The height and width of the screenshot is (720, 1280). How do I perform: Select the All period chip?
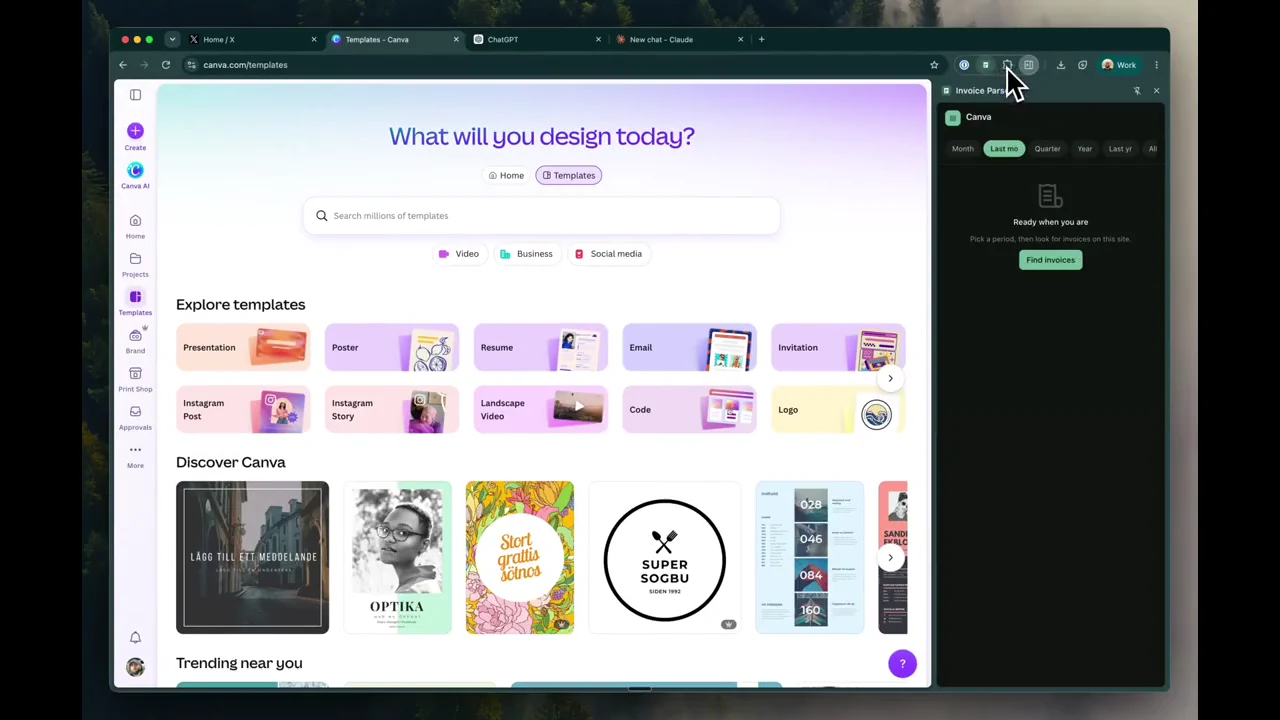pyautogui.click(x=1152, y=149)
